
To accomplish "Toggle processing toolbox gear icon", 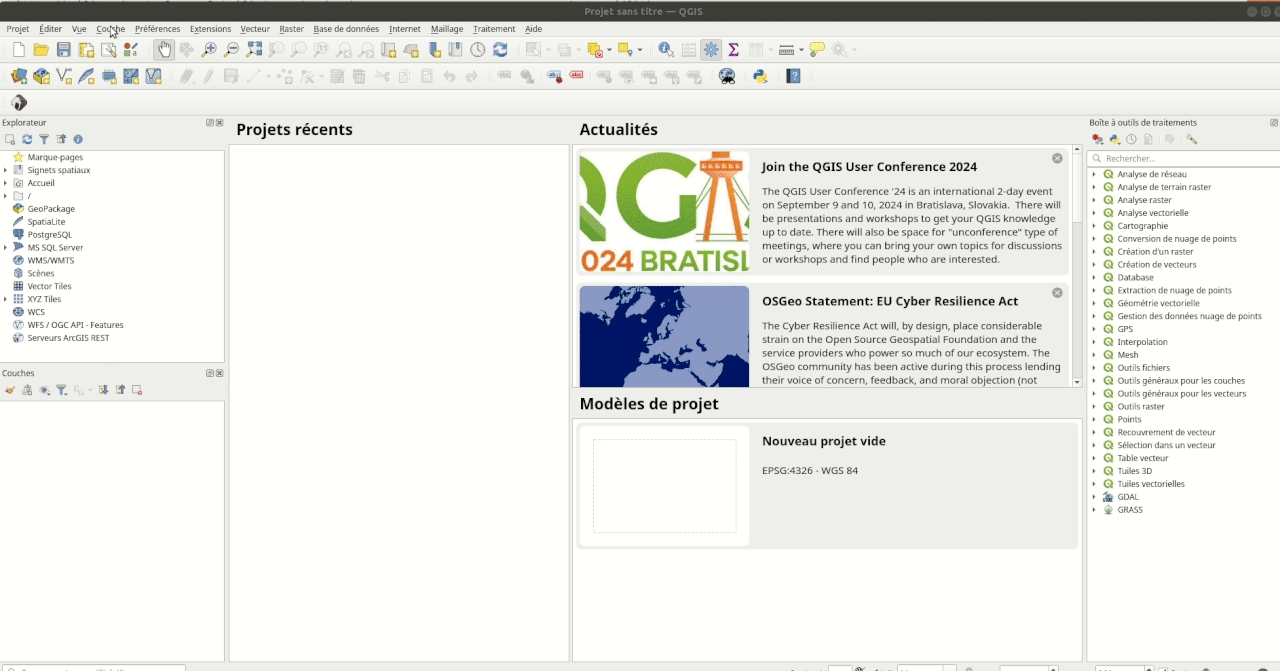I will pyautogui.click(x=711, y=50).
